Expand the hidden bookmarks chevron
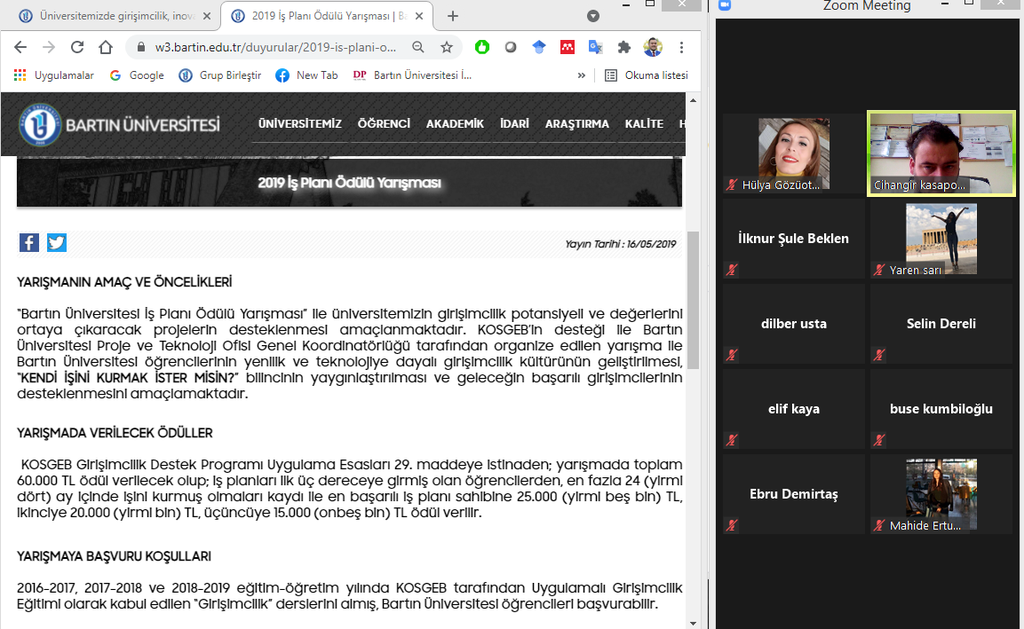This screenshot has width=1024, height=629. [x=582, y=75]
